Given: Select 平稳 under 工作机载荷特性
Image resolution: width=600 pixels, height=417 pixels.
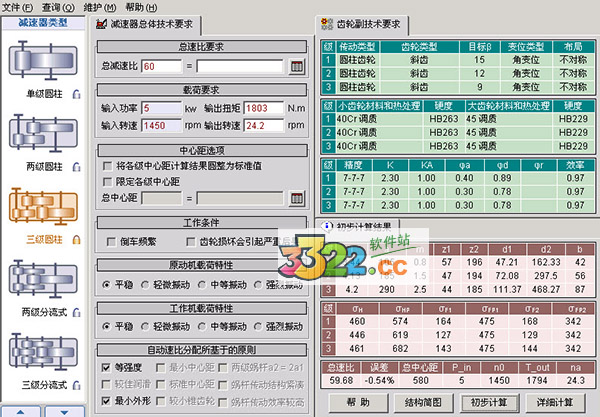Looking at the screenshot, I should point(107,327).
